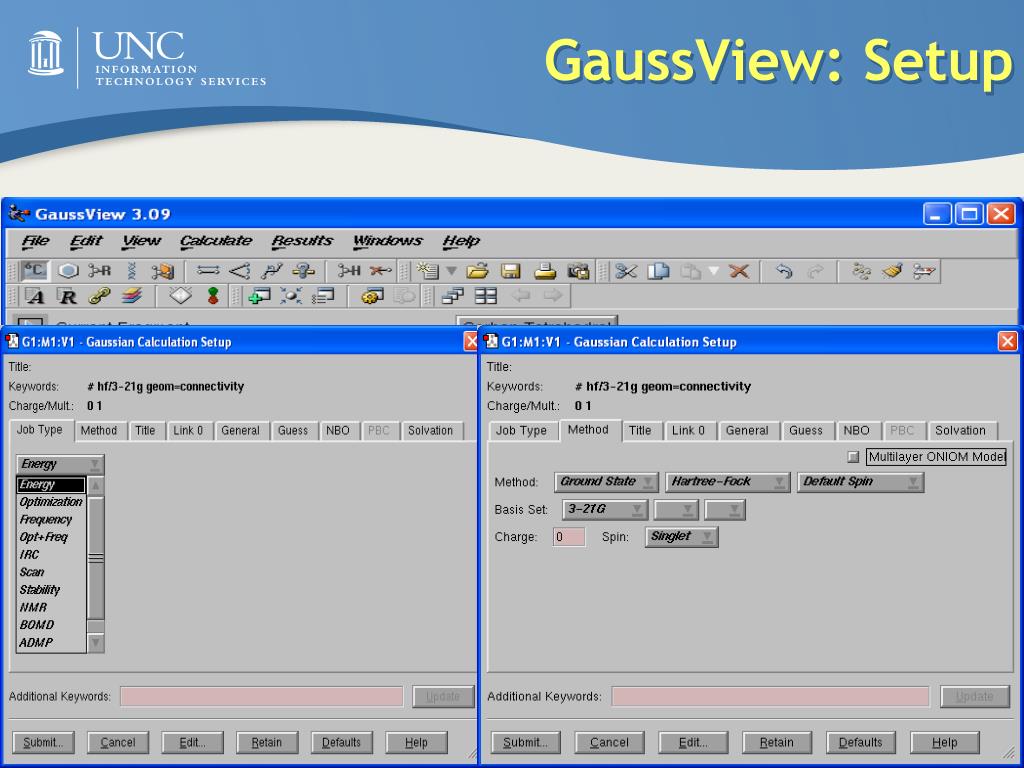Open the 3-21G basis set dropdown

(605, 509)
